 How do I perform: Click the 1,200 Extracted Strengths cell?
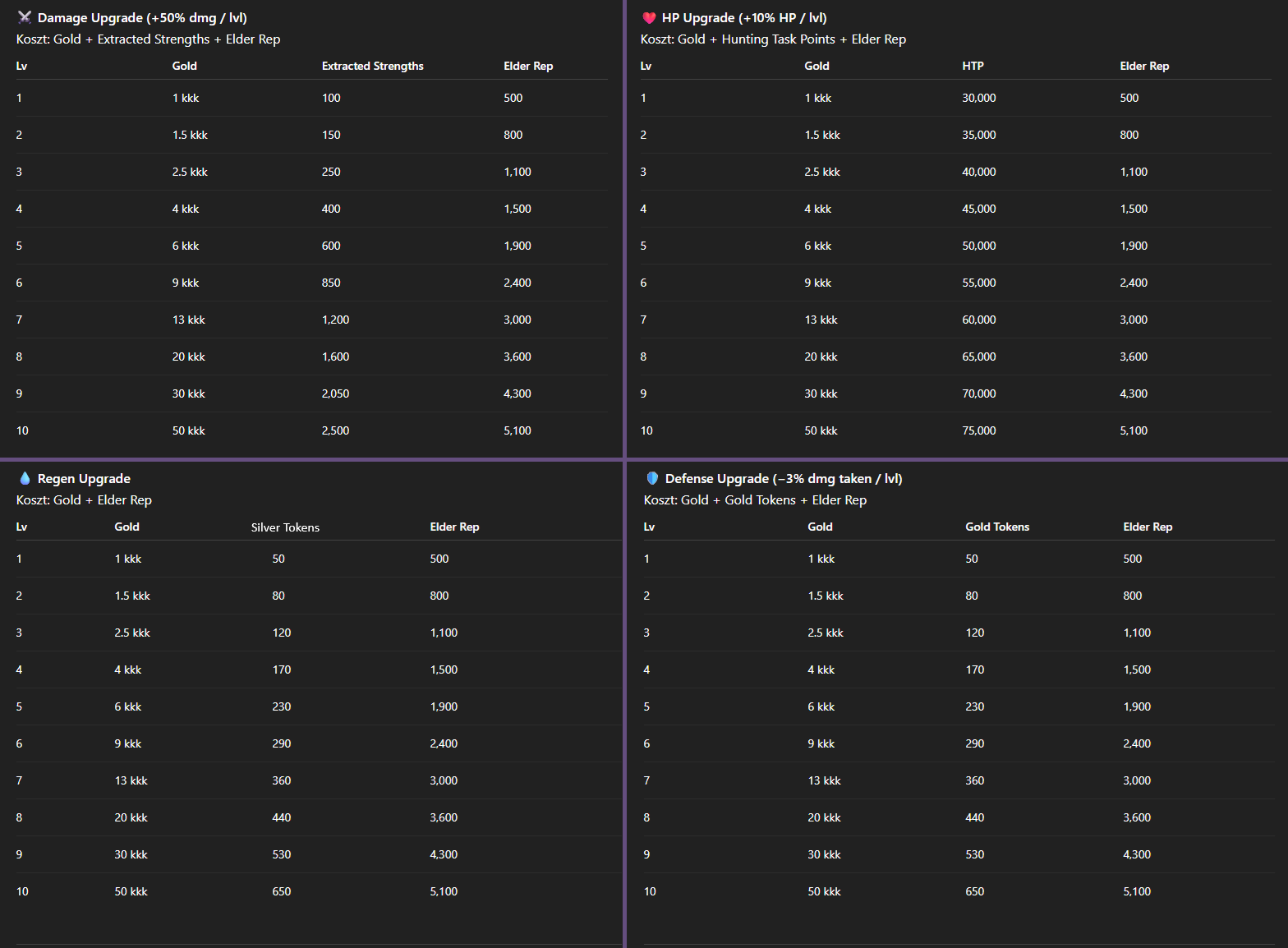pos(335,320)
